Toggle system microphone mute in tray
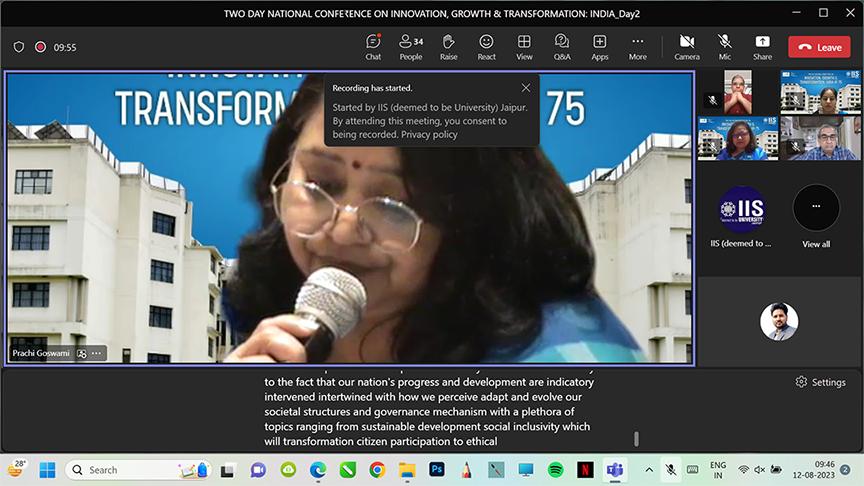Viewport: 864px width, 486px height. [x=670, y=469]
